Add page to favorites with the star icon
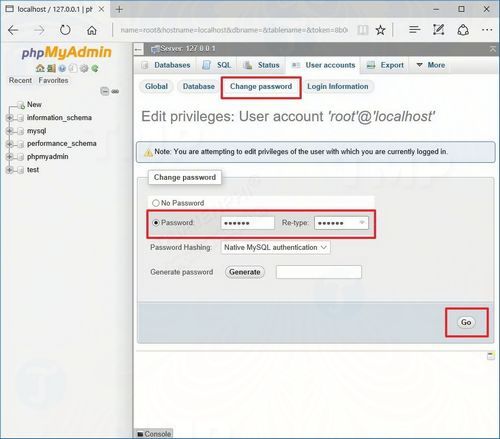The image size is (500, 439). [x=380, y=30]
